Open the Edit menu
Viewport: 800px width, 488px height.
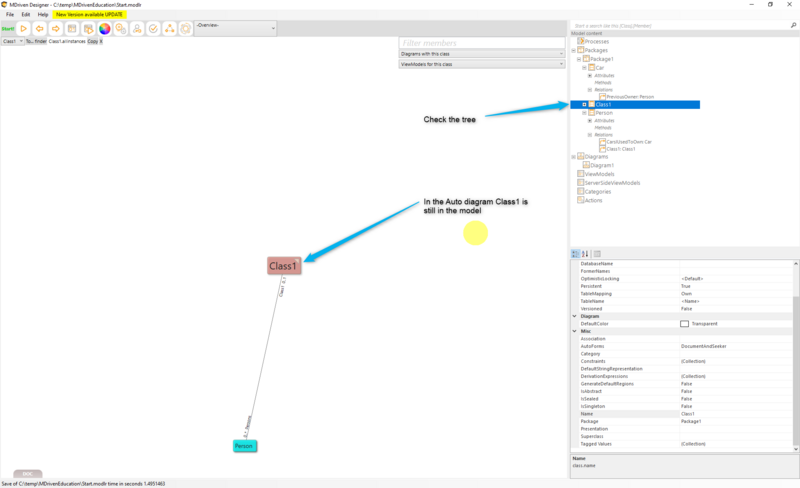[26, 15]
